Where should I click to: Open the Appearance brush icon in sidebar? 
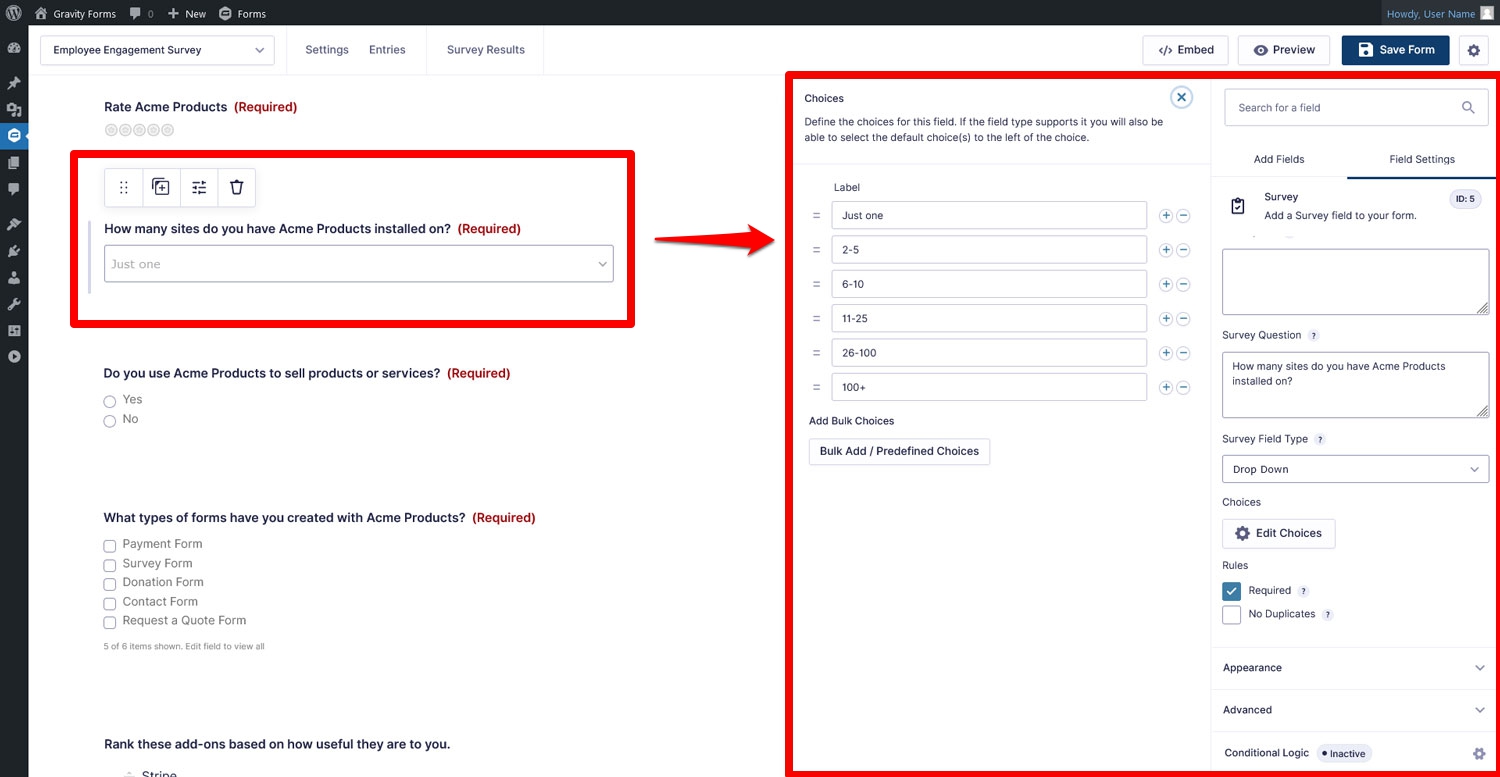14,224
